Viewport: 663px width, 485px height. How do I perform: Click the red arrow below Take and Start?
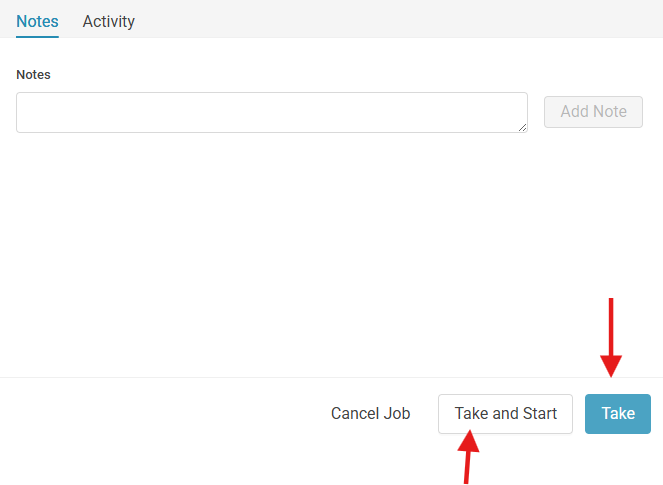coord(468,457)
